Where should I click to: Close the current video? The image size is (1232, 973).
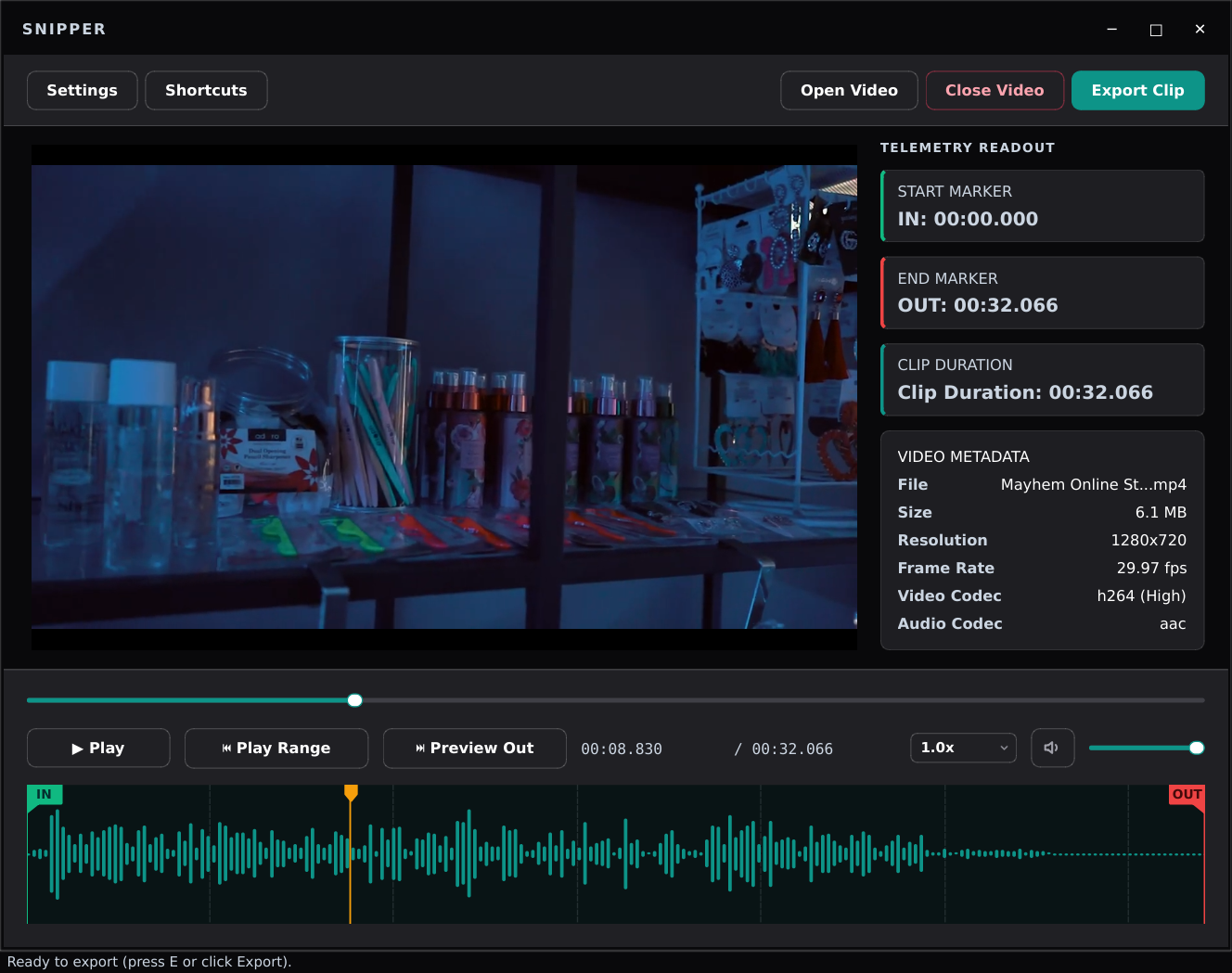tap(995, 90)
